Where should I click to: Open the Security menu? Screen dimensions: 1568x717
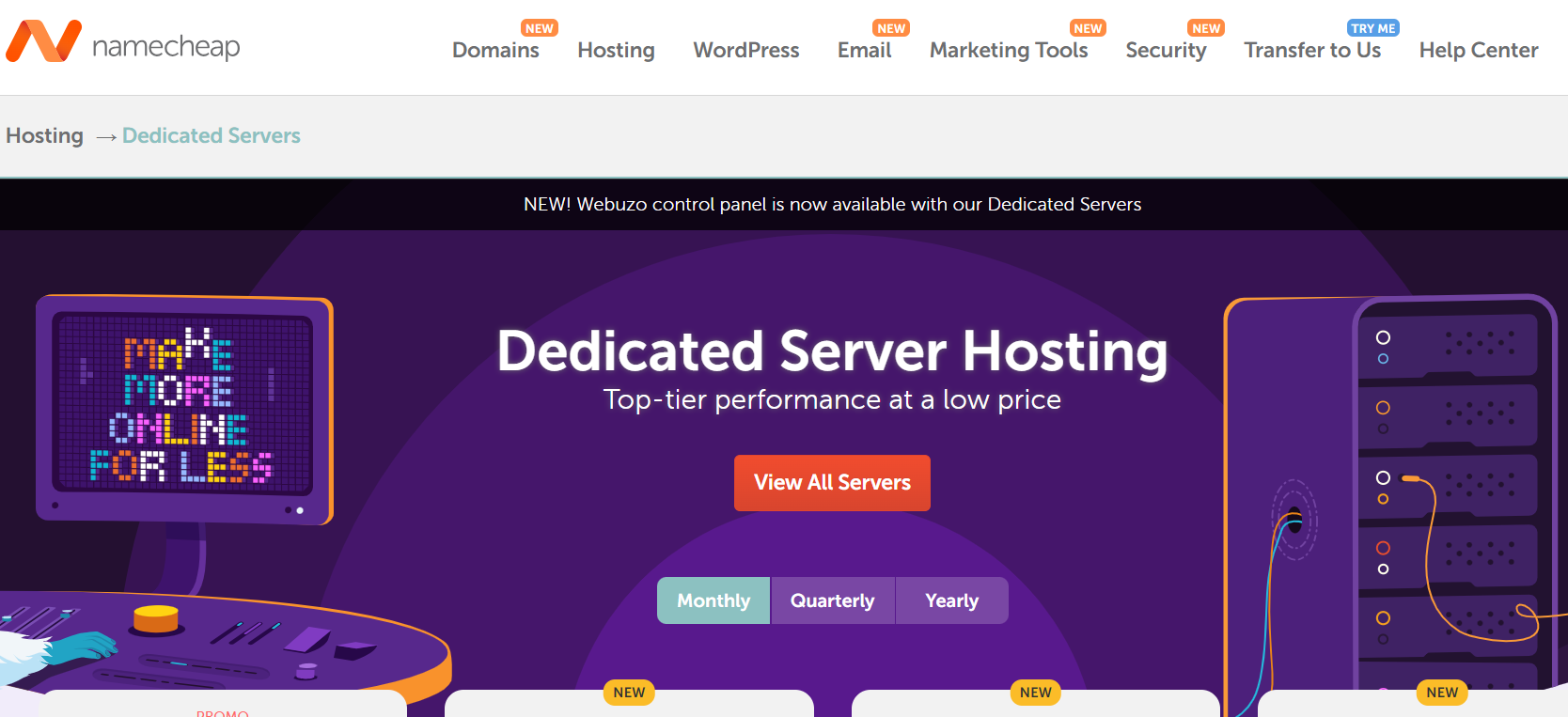[1166, 50]
